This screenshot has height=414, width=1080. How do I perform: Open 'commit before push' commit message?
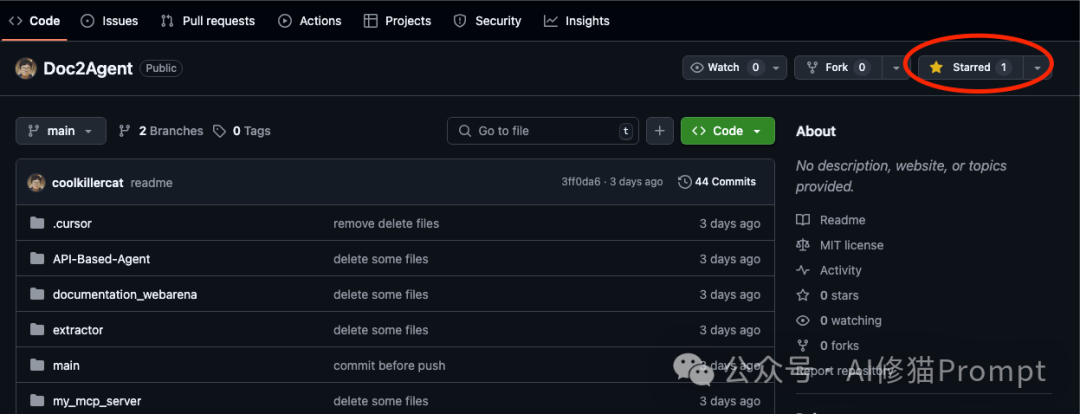(x=389, y=366)
